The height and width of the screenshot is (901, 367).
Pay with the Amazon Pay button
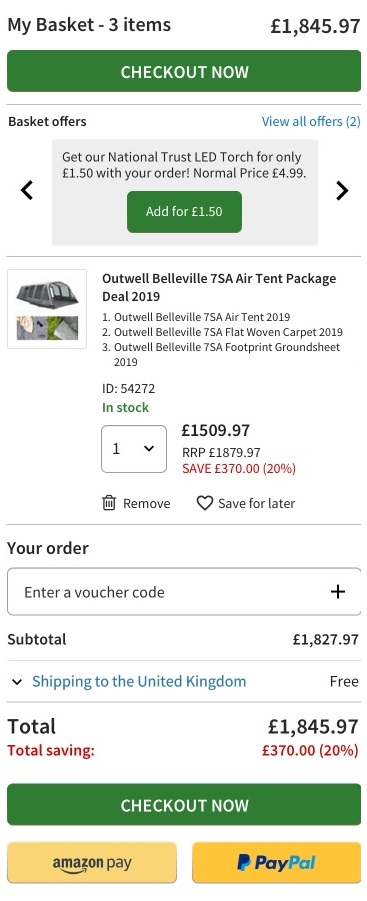click(92, 863)
